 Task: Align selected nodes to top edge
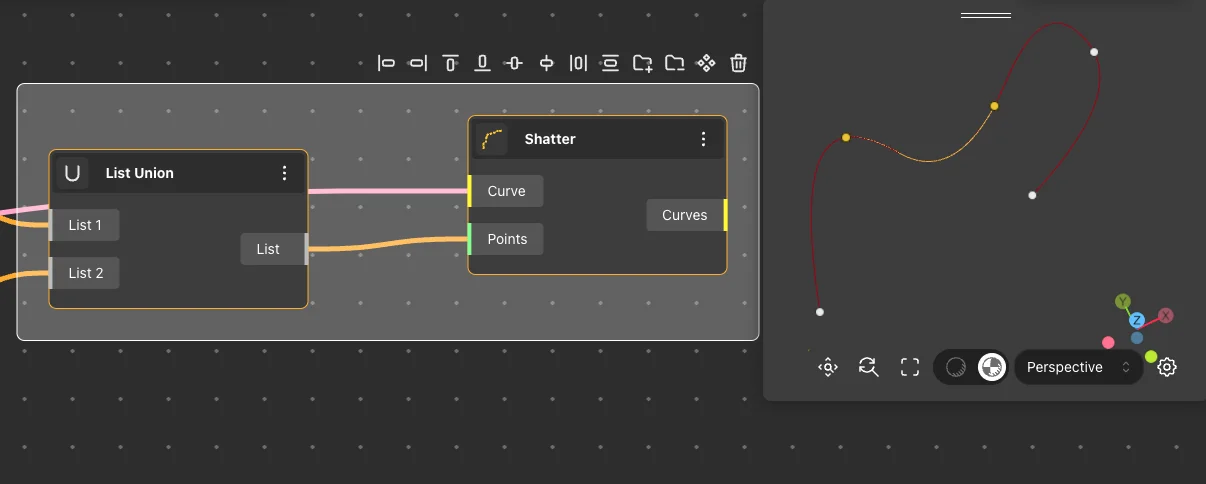450,64
